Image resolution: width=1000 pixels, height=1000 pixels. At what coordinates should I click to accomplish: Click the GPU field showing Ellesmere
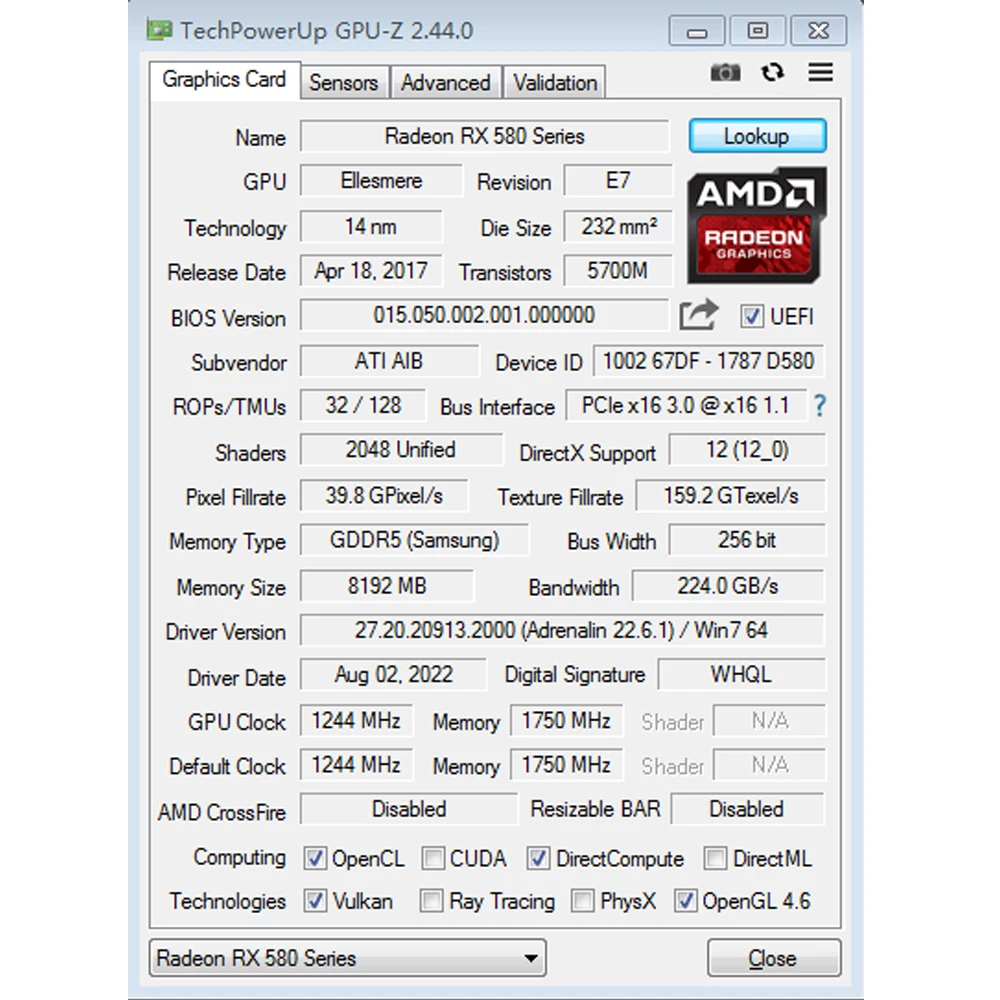point(381,180)
